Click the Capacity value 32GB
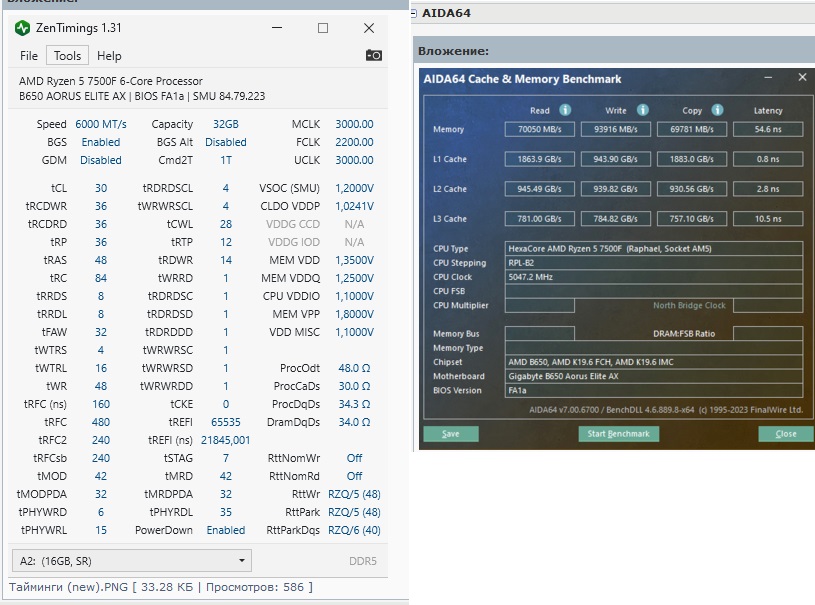Image resolution: width=815 pixels, height=605 pixels. click(x=226, y=124)
